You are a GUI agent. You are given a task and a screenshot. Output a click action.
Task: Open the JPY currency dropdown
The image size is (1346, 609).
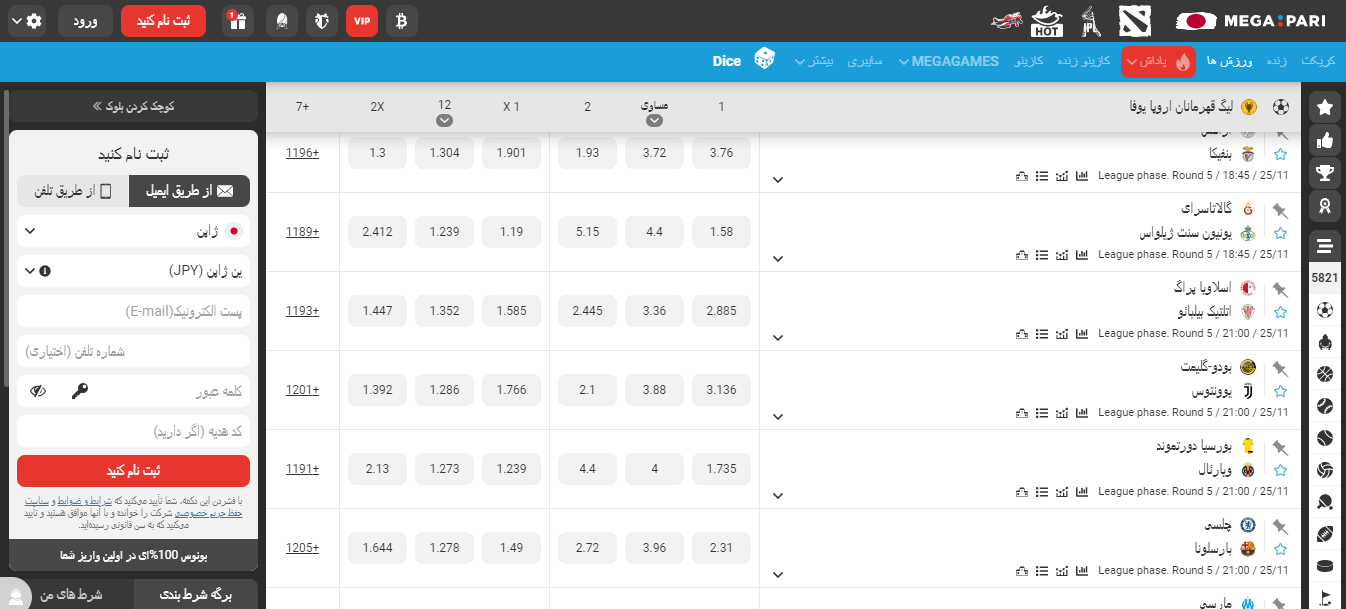pyautogui.click(x=133, y=271)
